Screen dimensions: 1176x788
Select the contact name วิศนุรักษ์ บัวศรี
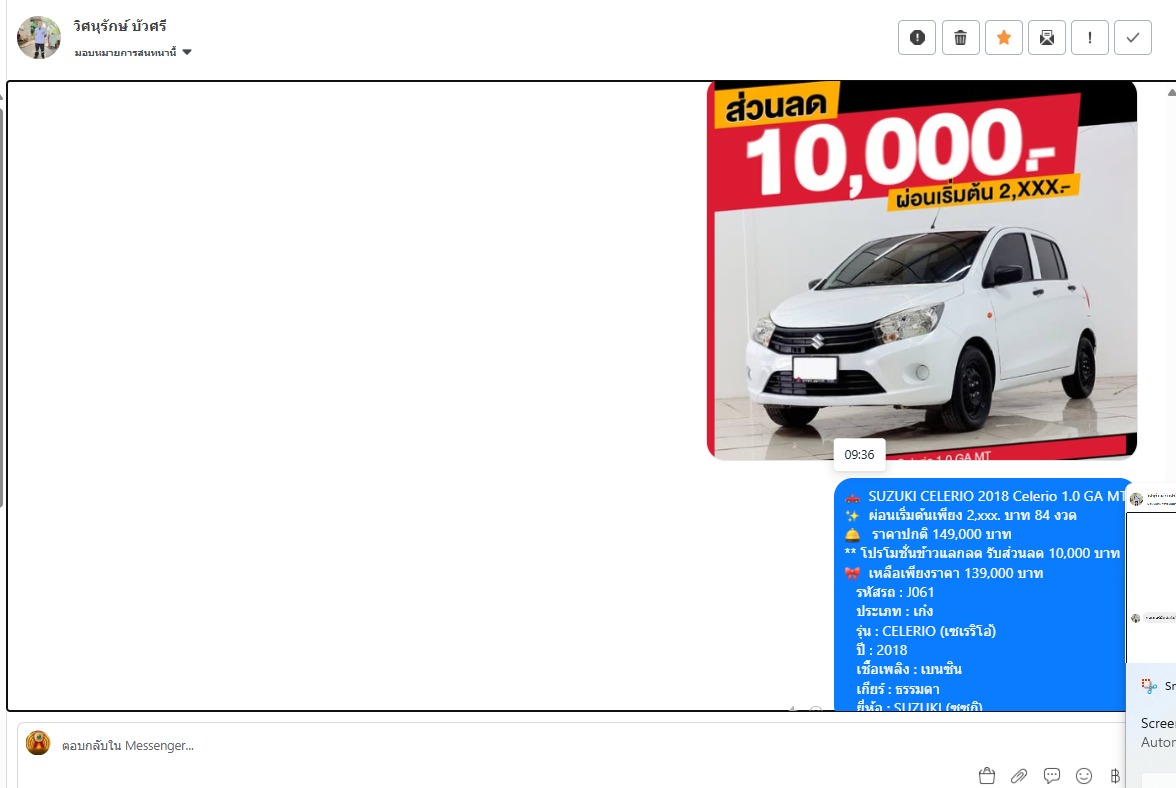[x=120, y=26]
